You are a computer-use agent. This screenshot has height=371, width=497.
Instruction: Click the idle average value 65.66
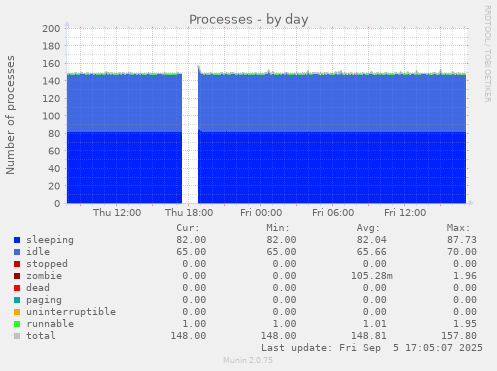tap(371, 252)
